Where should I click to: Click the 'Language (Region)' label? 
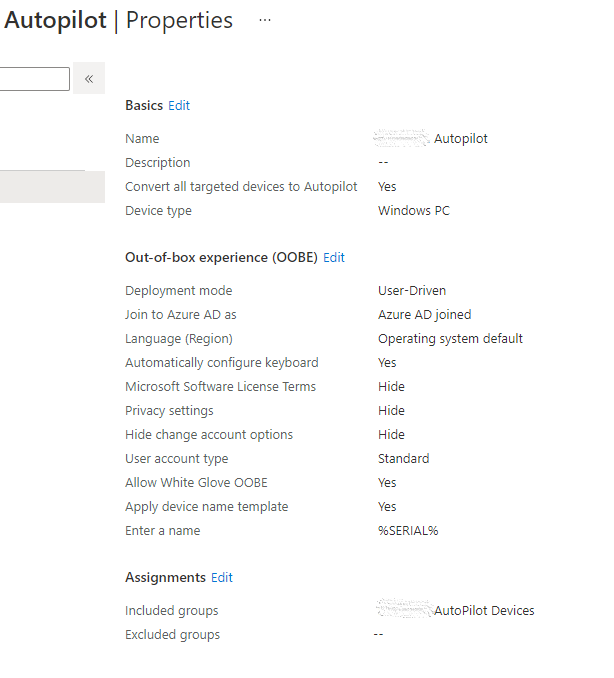pos(179,339)
